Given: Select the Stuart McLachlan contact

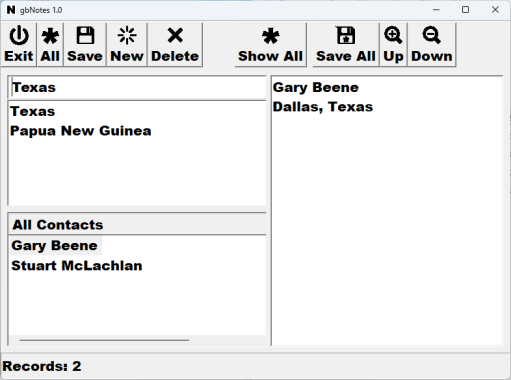Looking at the screenshot, I should click(x=77, y=266).
